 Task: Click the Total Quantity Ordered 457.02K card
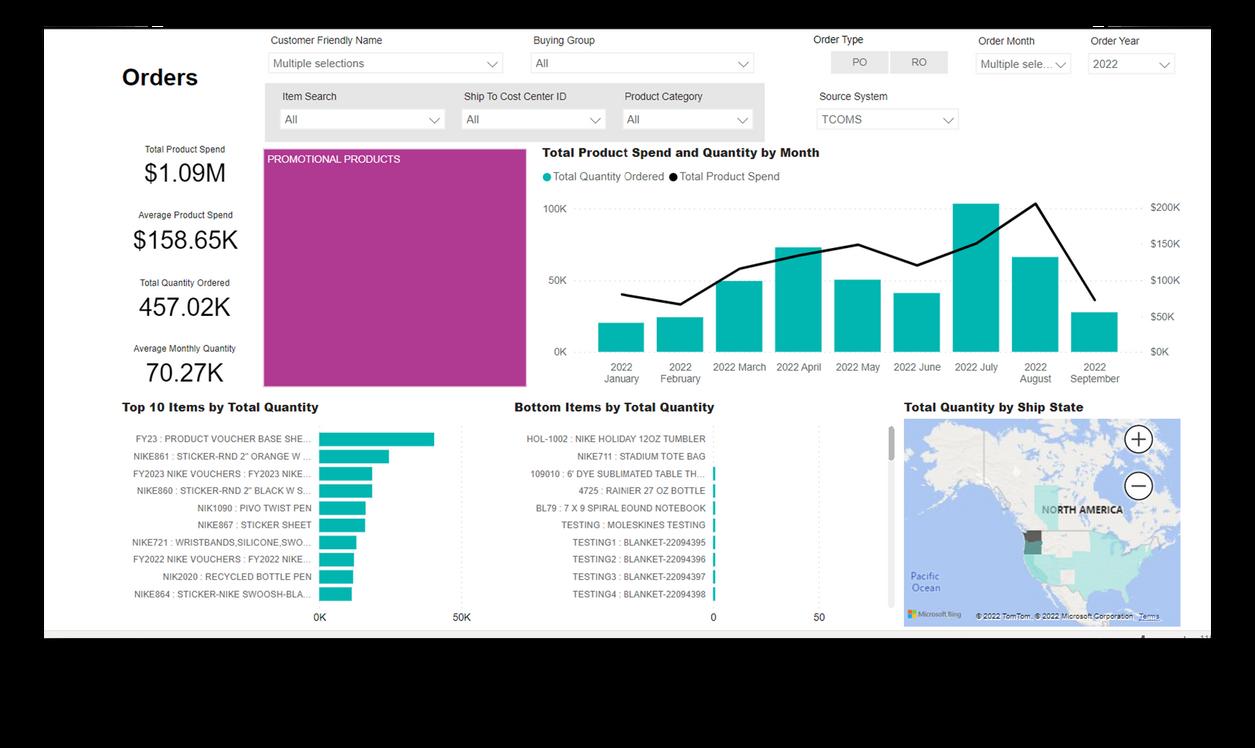click(x=185, y=298)
